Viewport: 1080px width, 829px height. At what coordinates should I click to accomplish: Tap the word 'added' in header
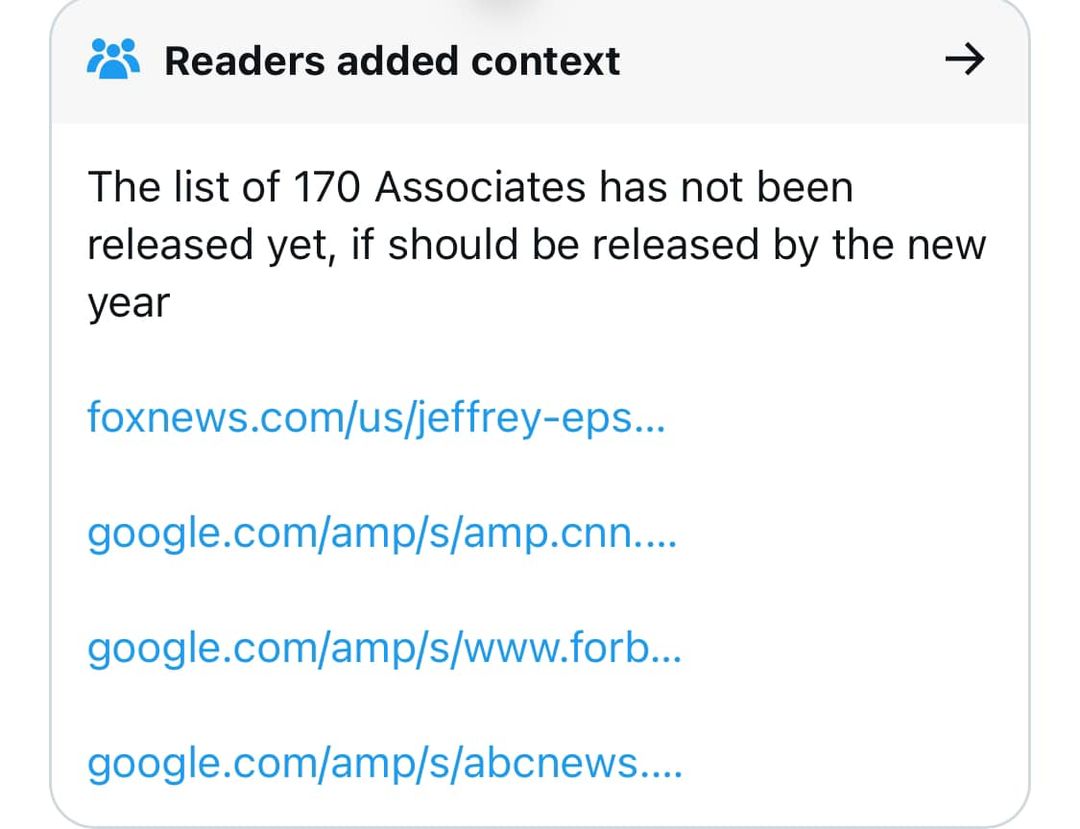coord(397,61)
